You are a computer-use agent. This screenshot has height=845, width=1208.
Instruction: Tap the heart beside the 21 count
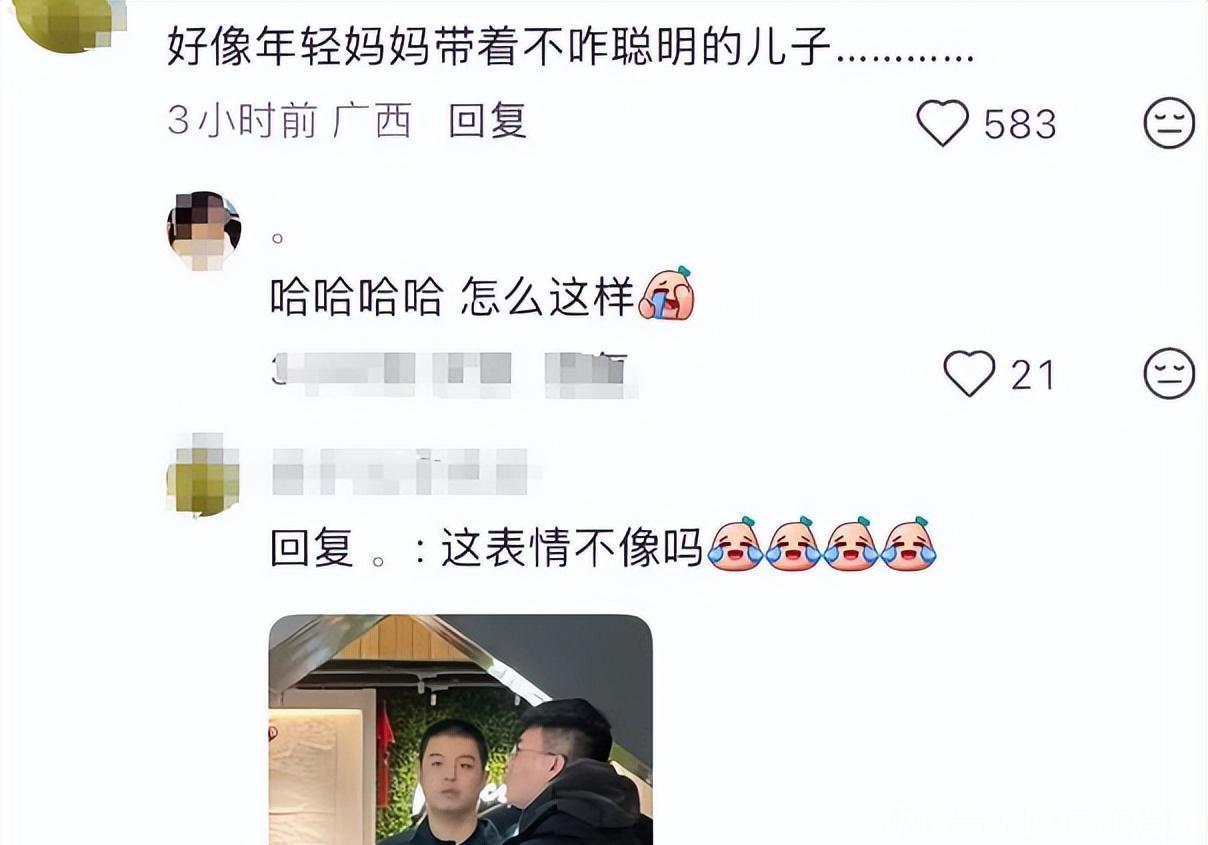(x=969, y=374)
